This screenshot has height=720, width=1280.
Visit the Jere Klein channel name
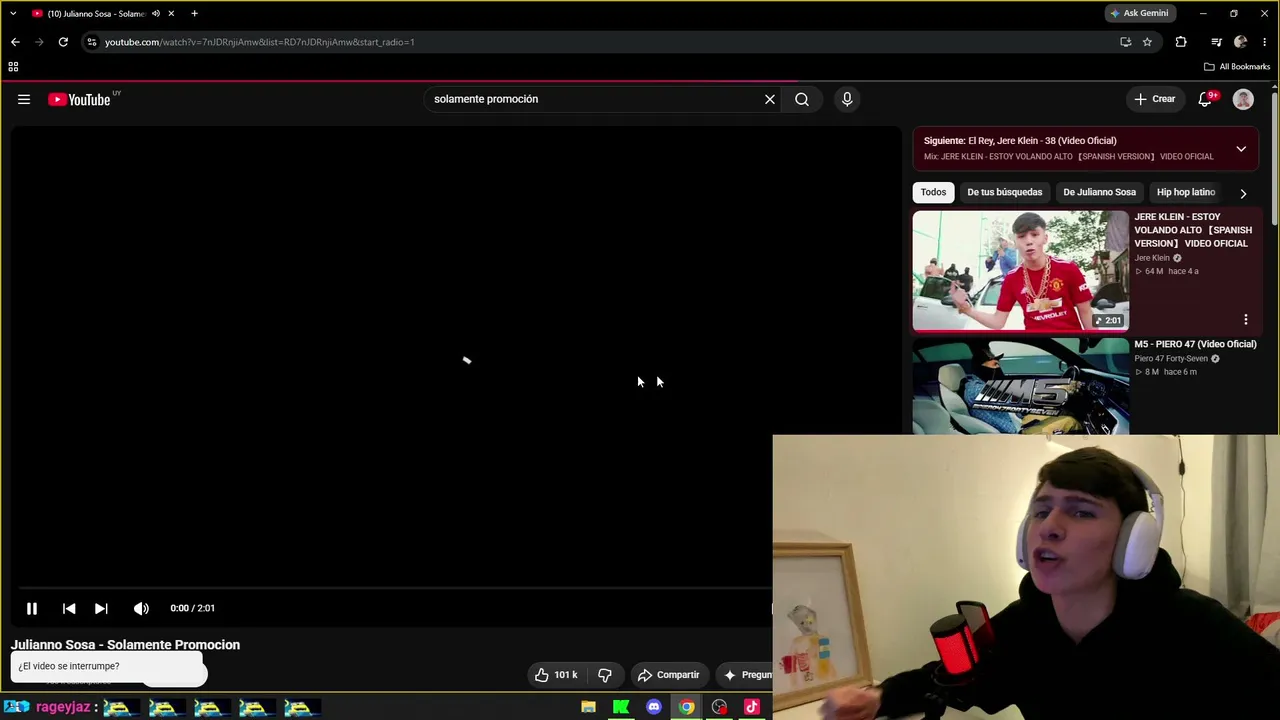(x=1152, y=258)
